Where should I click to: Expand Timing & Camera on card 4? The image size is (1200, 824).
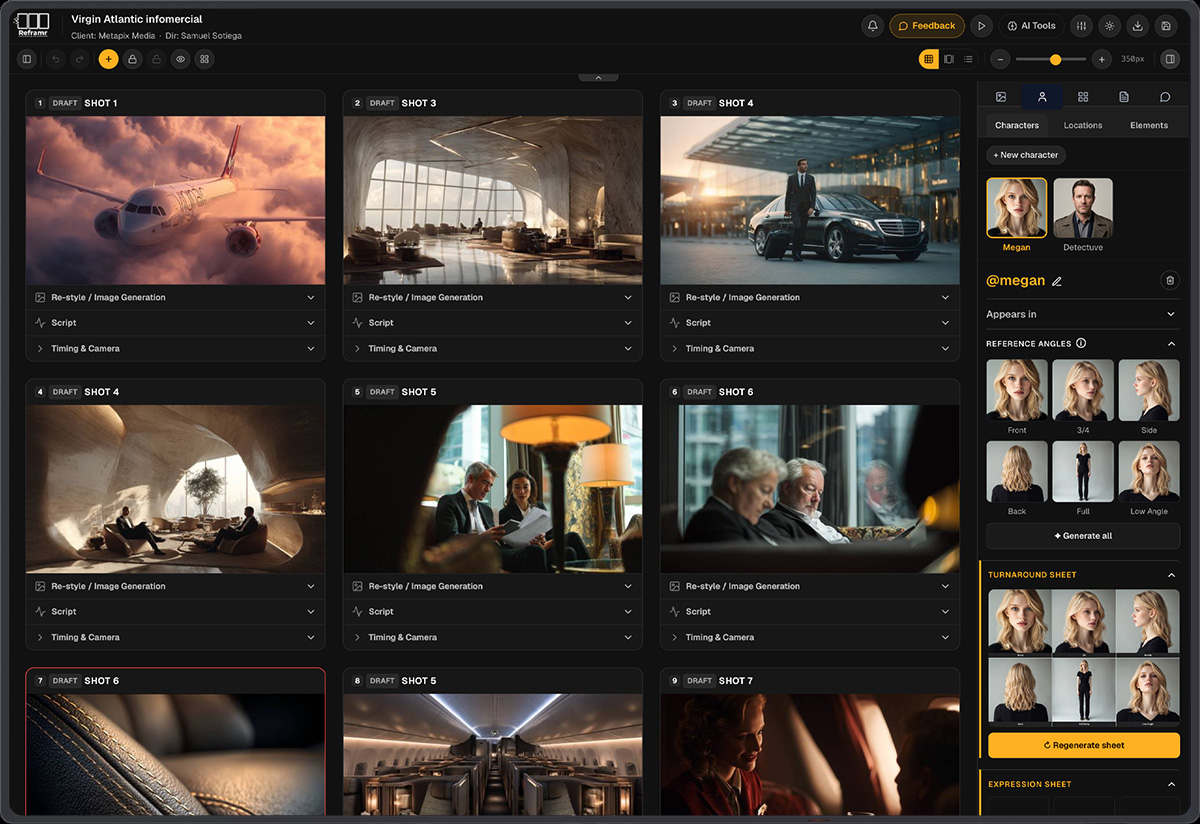click(176, 637)
